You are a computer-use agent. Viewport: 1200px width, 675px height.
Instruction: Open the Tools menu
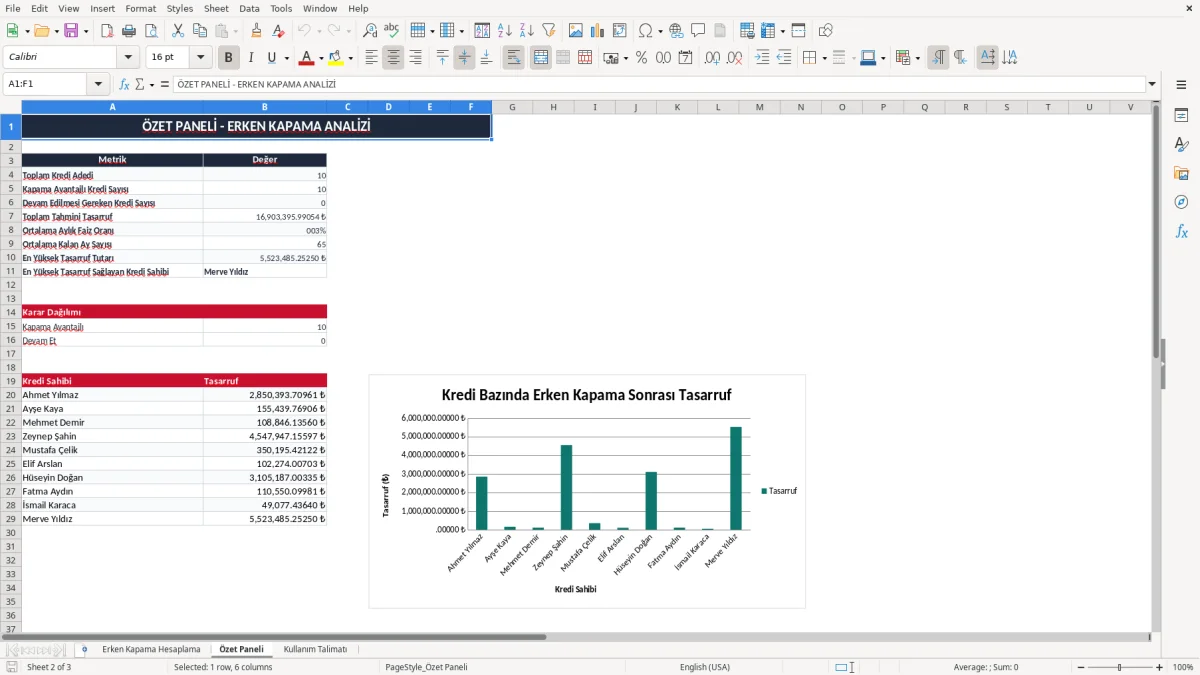point(281,8)
